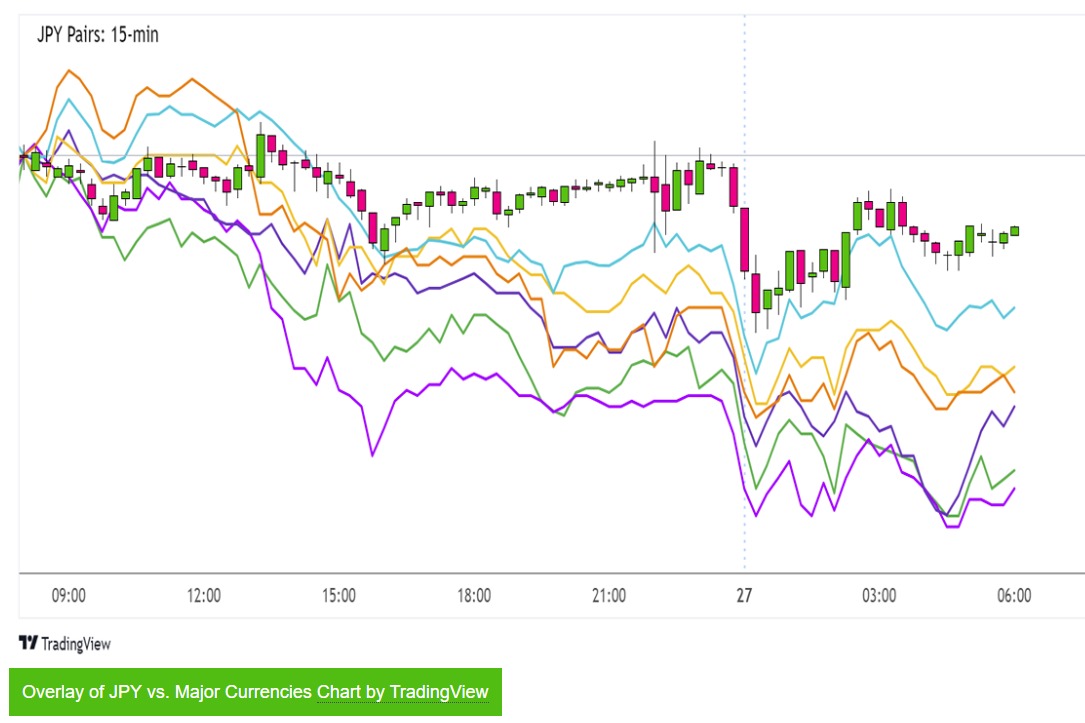Select the tall green candlestick after 12:00
The image size is (1085, 723).
click(x=260, y=155)
